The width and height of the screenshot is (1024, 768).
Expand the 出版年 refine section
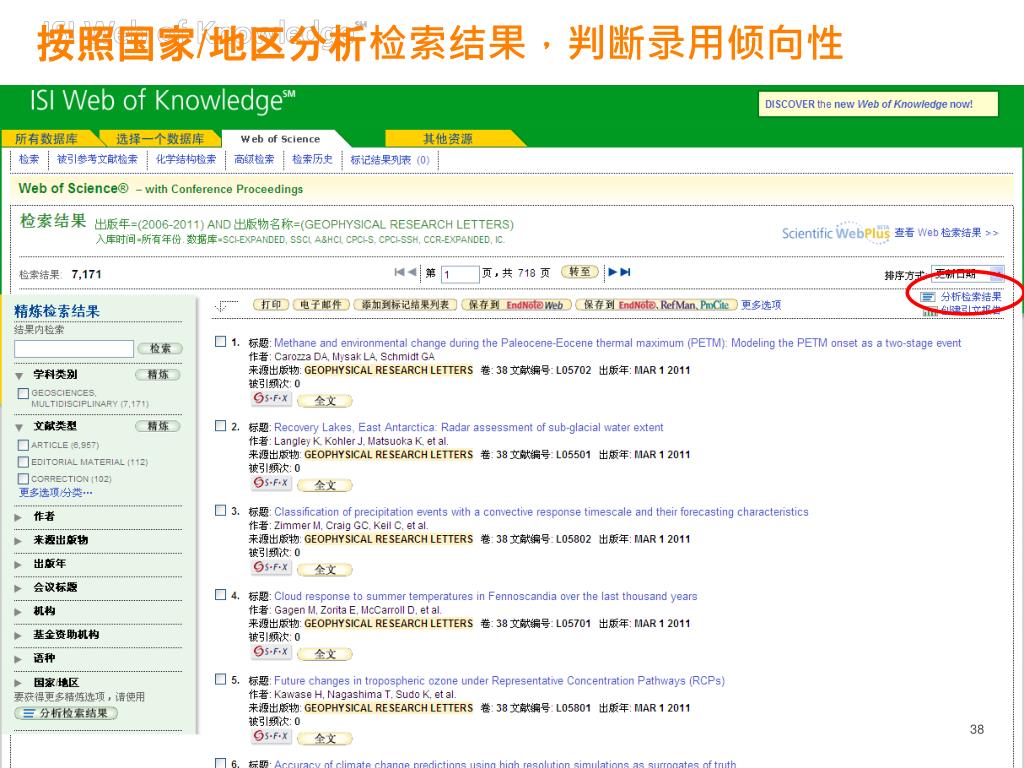18,564
